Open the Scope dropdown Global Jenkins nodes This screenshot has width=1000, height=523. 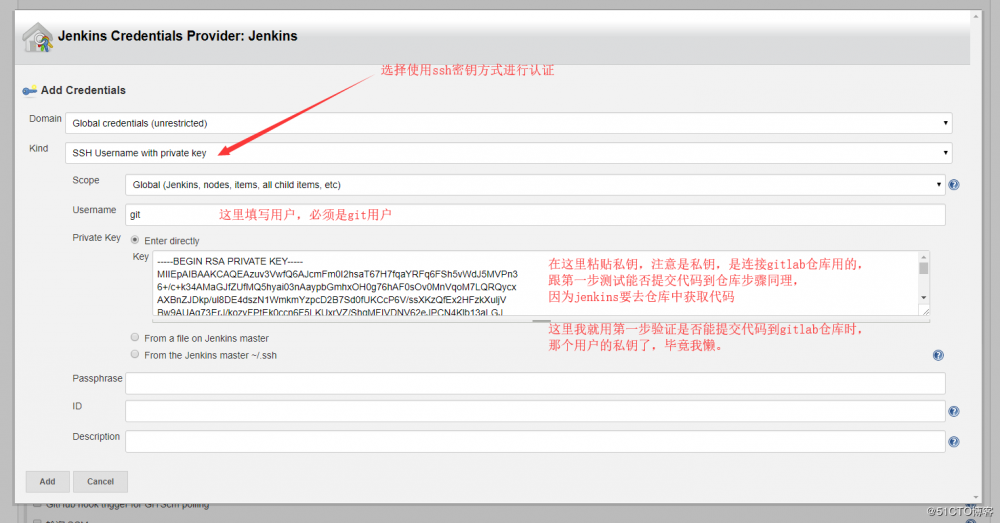click(x=534, y=185)
